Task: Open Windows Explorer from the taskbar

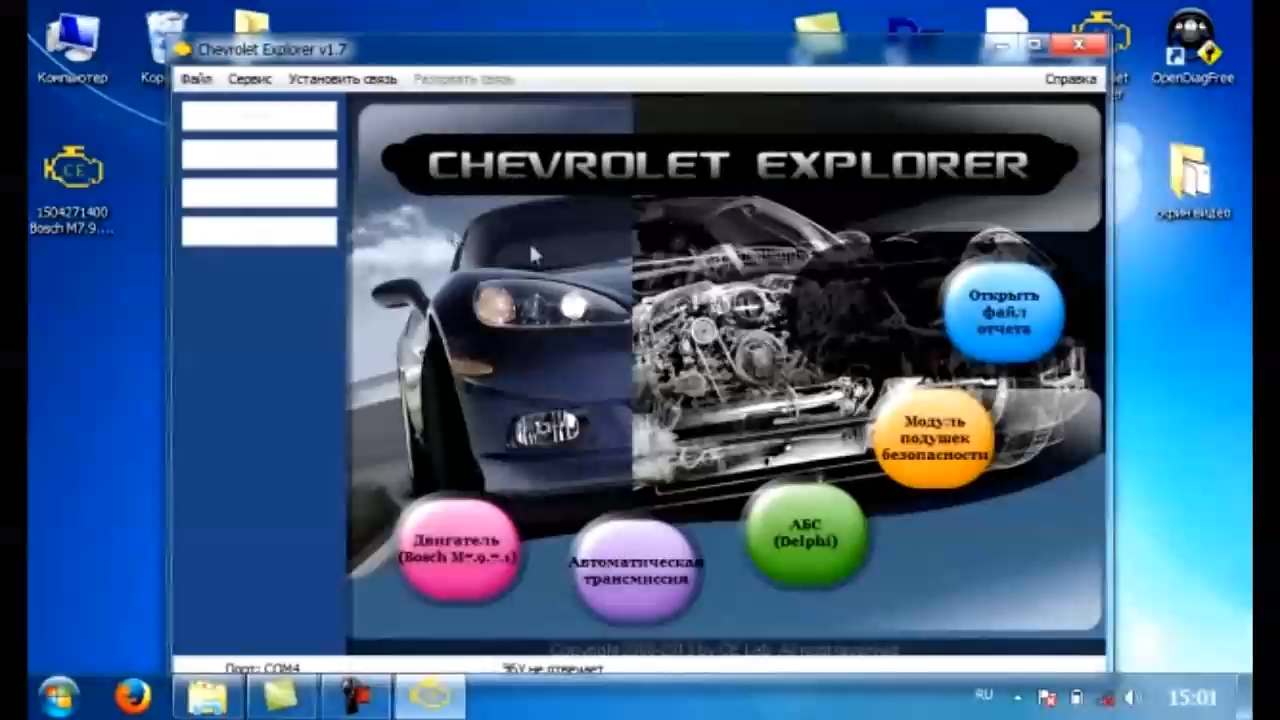Action: [207, 696]
